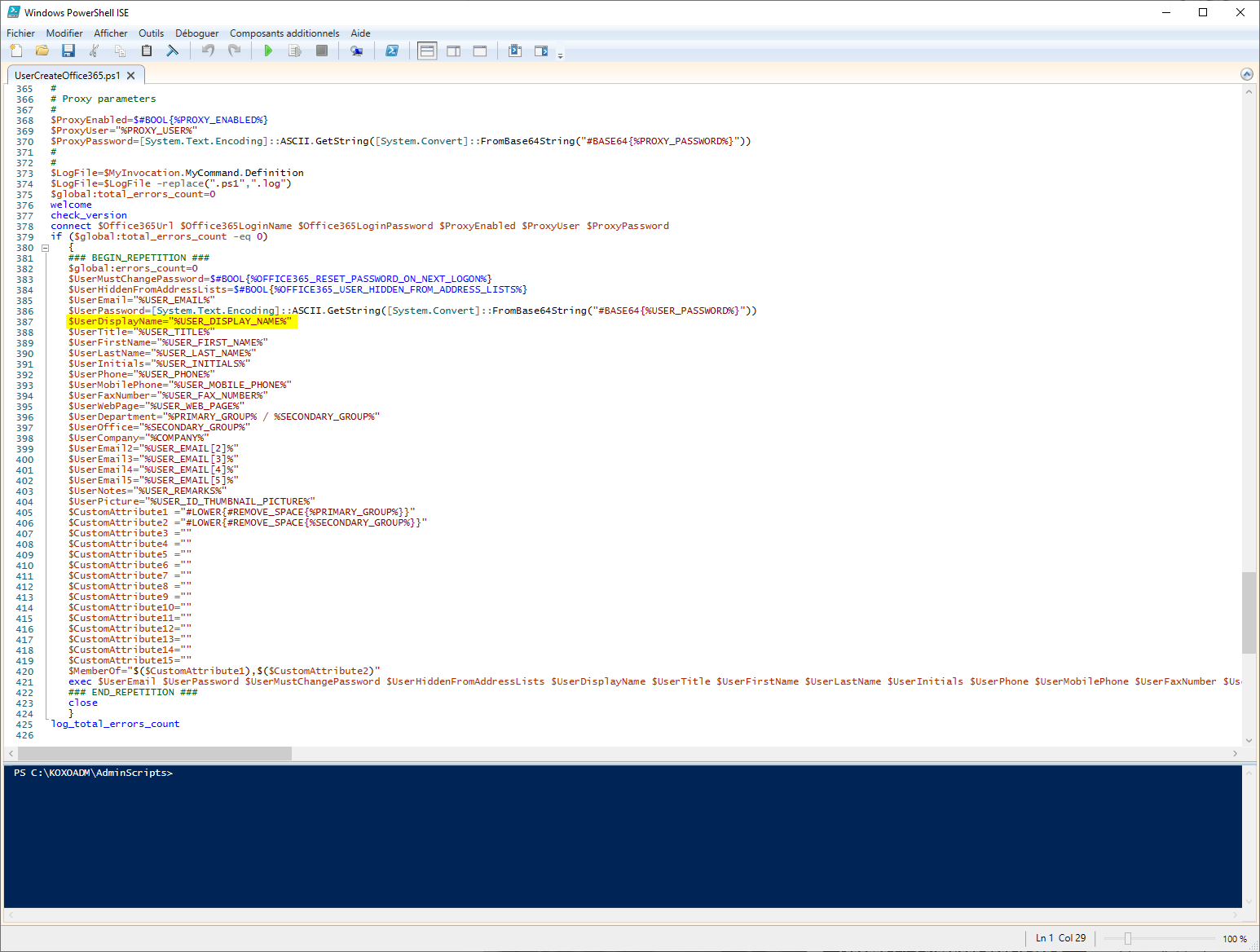Click the 'connect $Office365Url' line
Image resolution: width=1260 pixels, height=952 pixels.
point(359,226)
